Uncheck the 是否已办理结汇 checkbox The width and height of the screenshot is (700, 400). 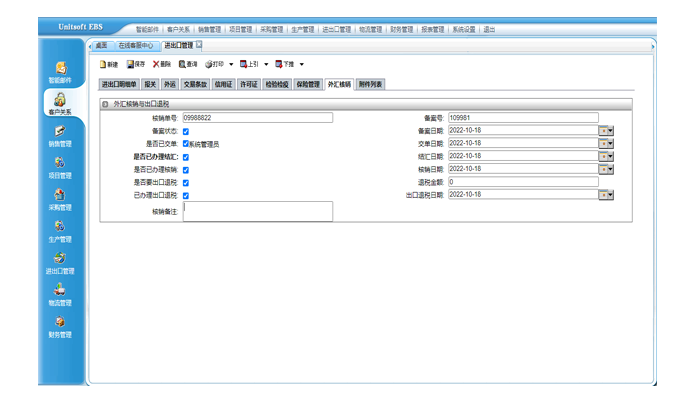click(x=186, y=157)
